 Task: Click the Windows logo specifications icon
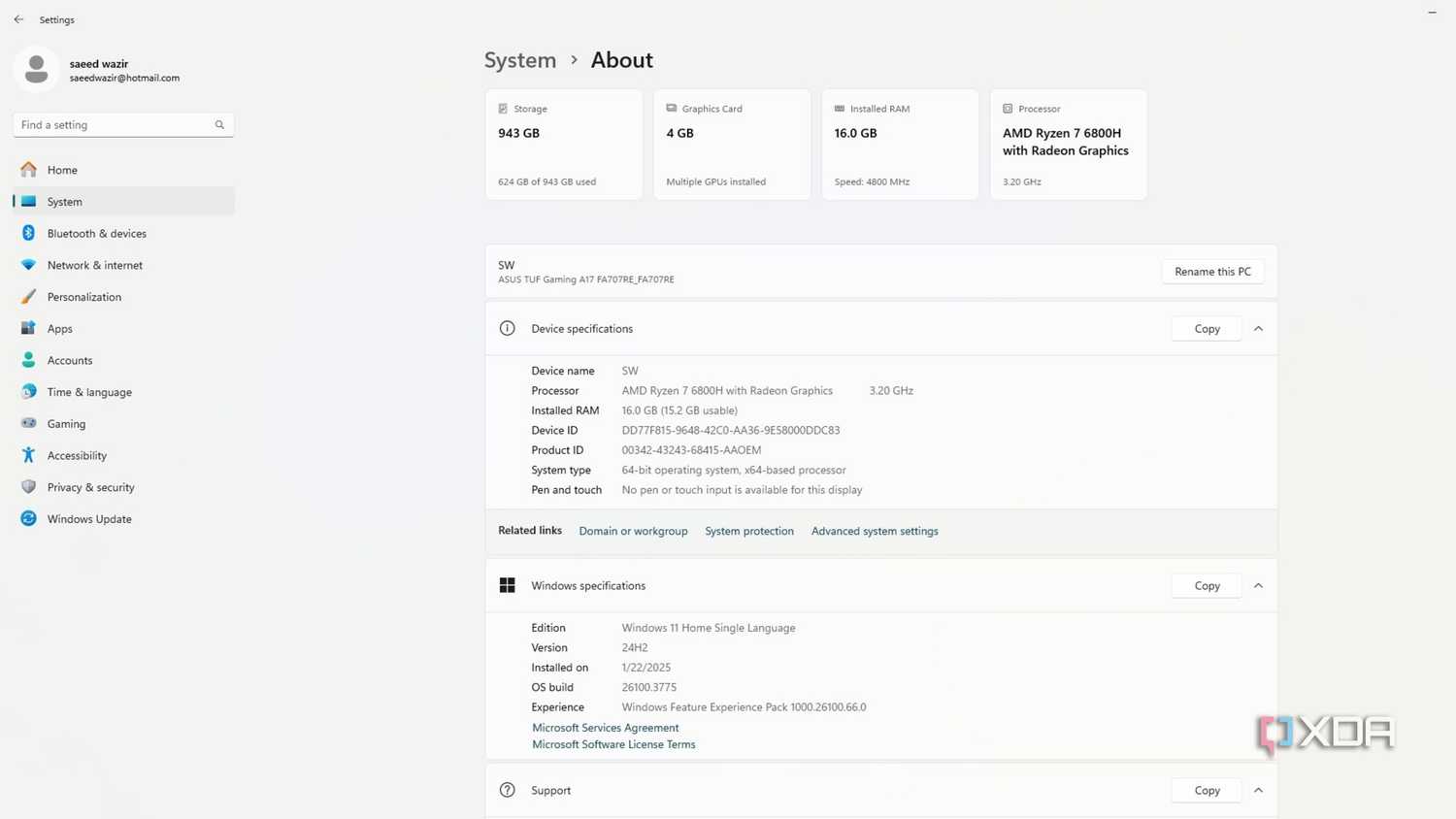click(507, 585)
